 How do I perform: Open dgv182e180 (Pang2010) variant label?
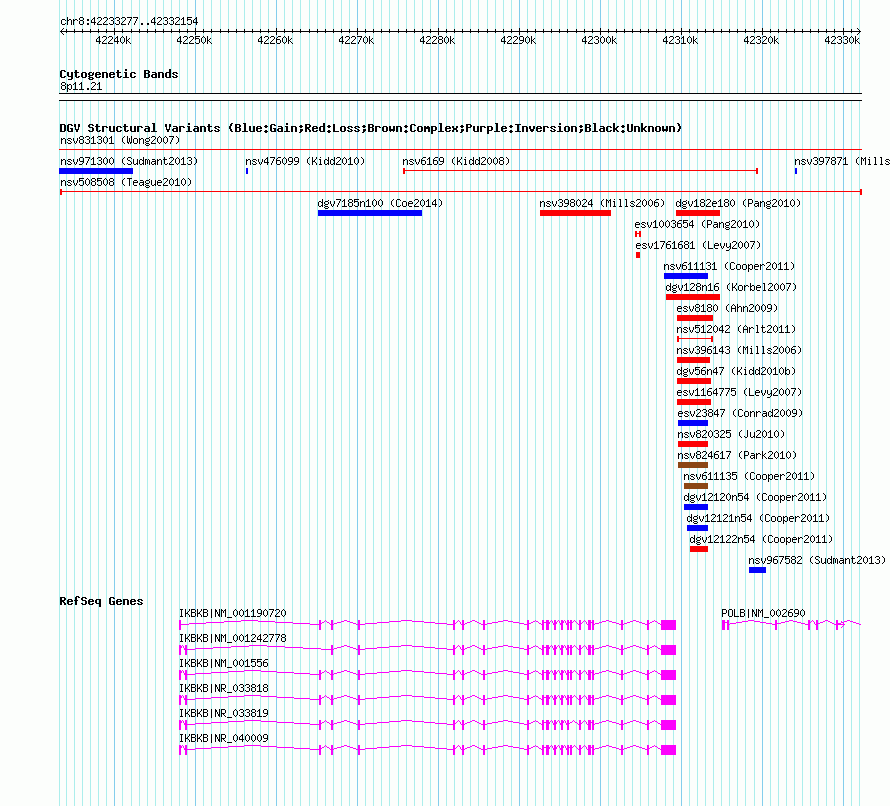click(738, 203)
